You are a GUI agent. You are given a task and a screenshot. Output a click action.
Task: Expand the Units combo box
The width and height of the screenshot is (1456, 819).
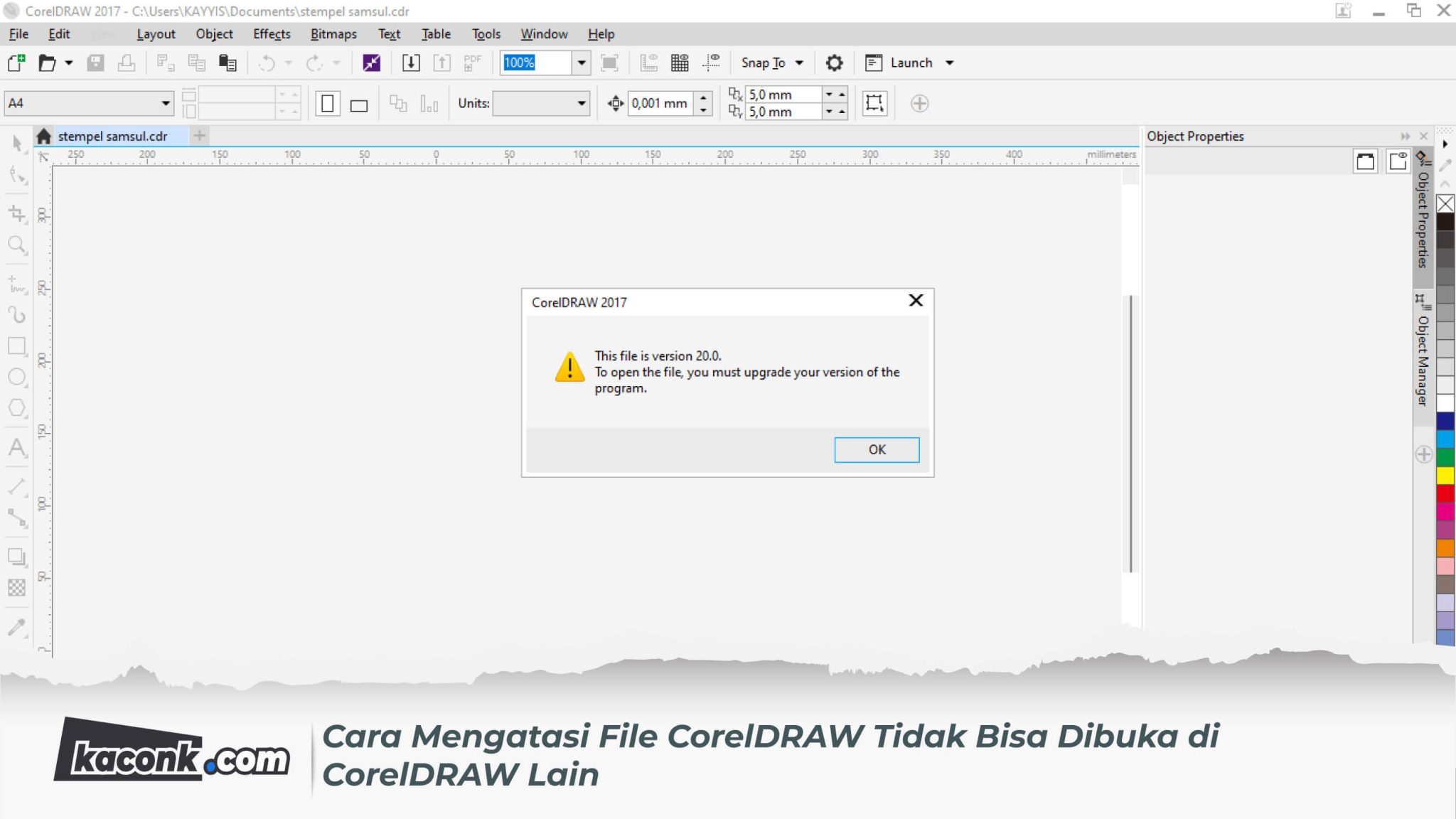[x=582, y=102]
